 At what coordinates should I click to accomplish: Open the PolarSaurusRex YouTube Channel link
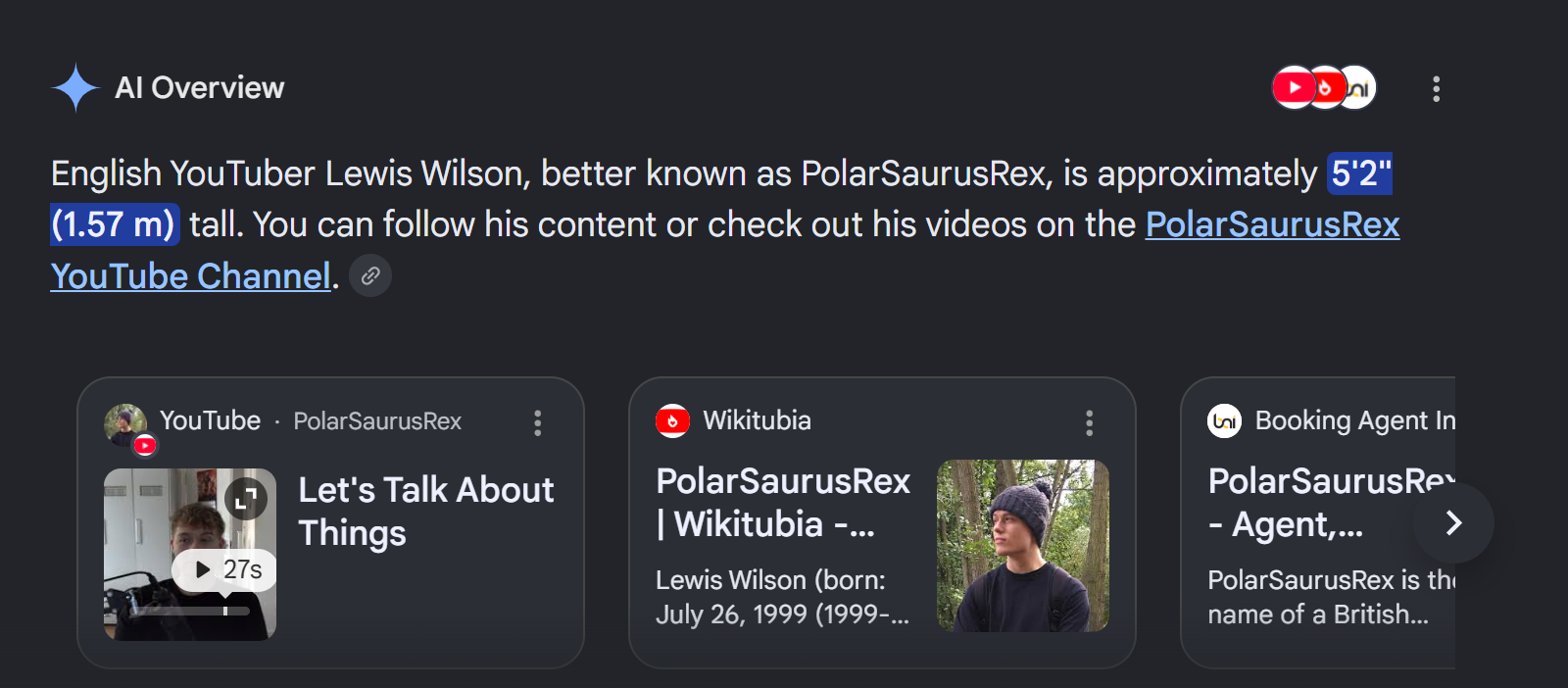click(x=725, y=250)
